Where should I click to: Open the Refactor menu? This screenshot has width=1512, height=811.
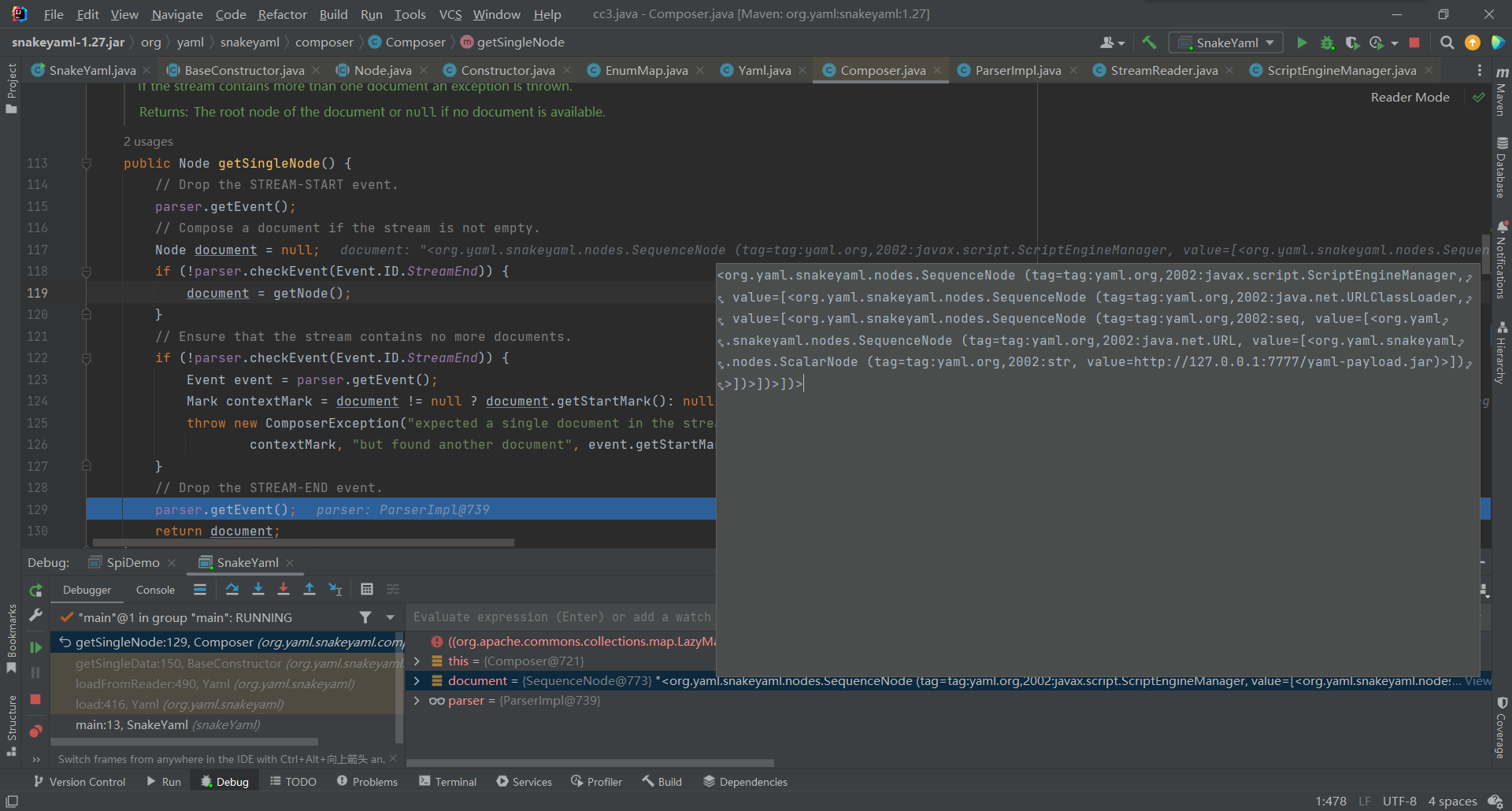coord(282,14)
